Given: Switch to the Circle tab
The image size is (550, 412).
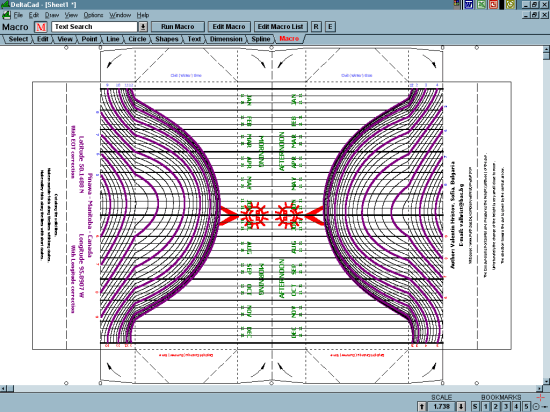Looking at the screenshot, I should point(137,39).
